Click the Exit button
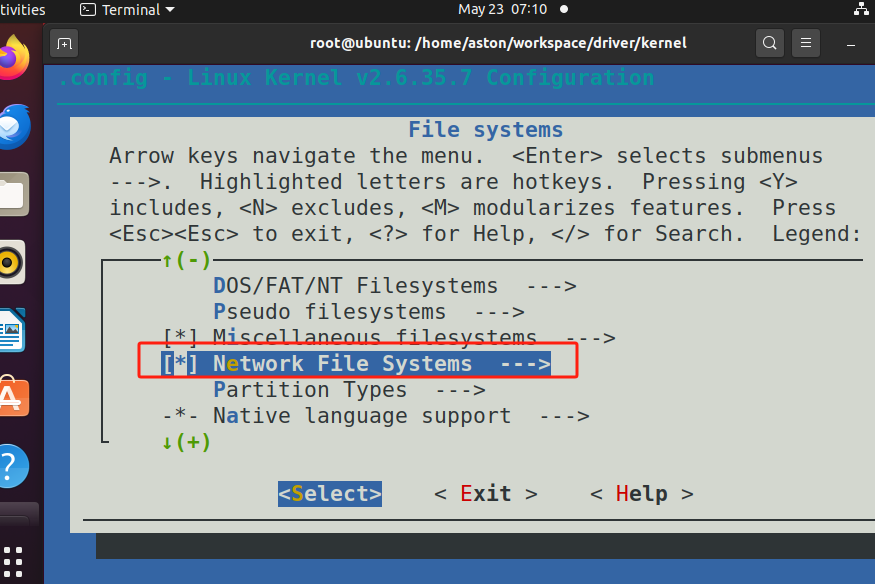Image resolution: width=875 pixels, height=584 pixels. pyautogui.click(x=485, y=494)
